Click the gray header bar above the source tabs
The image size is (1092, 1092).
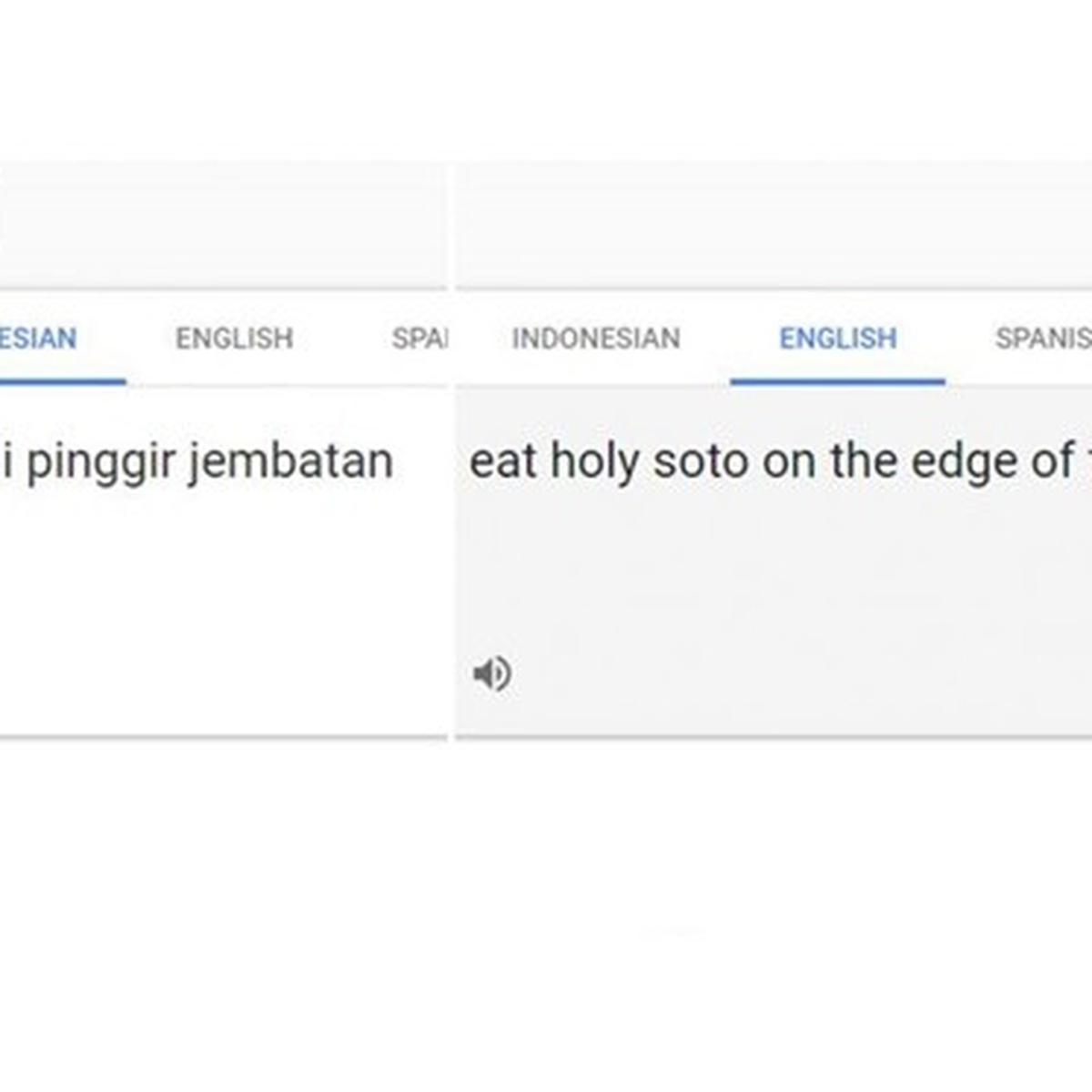[x=223, y=226]
